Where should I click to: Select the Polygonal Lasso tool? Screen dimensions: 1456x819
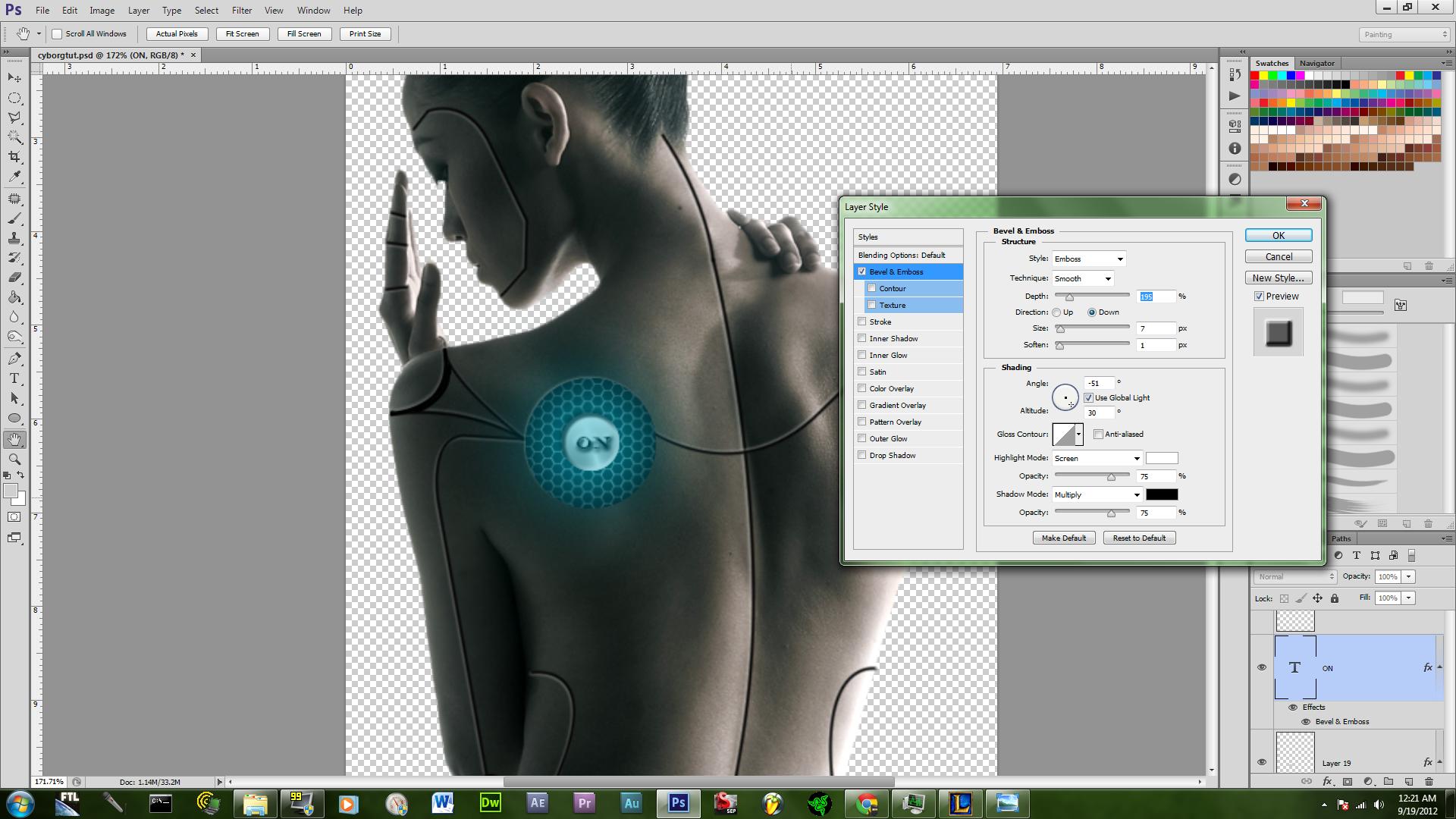pyautogui.click(x=14, y=118)
